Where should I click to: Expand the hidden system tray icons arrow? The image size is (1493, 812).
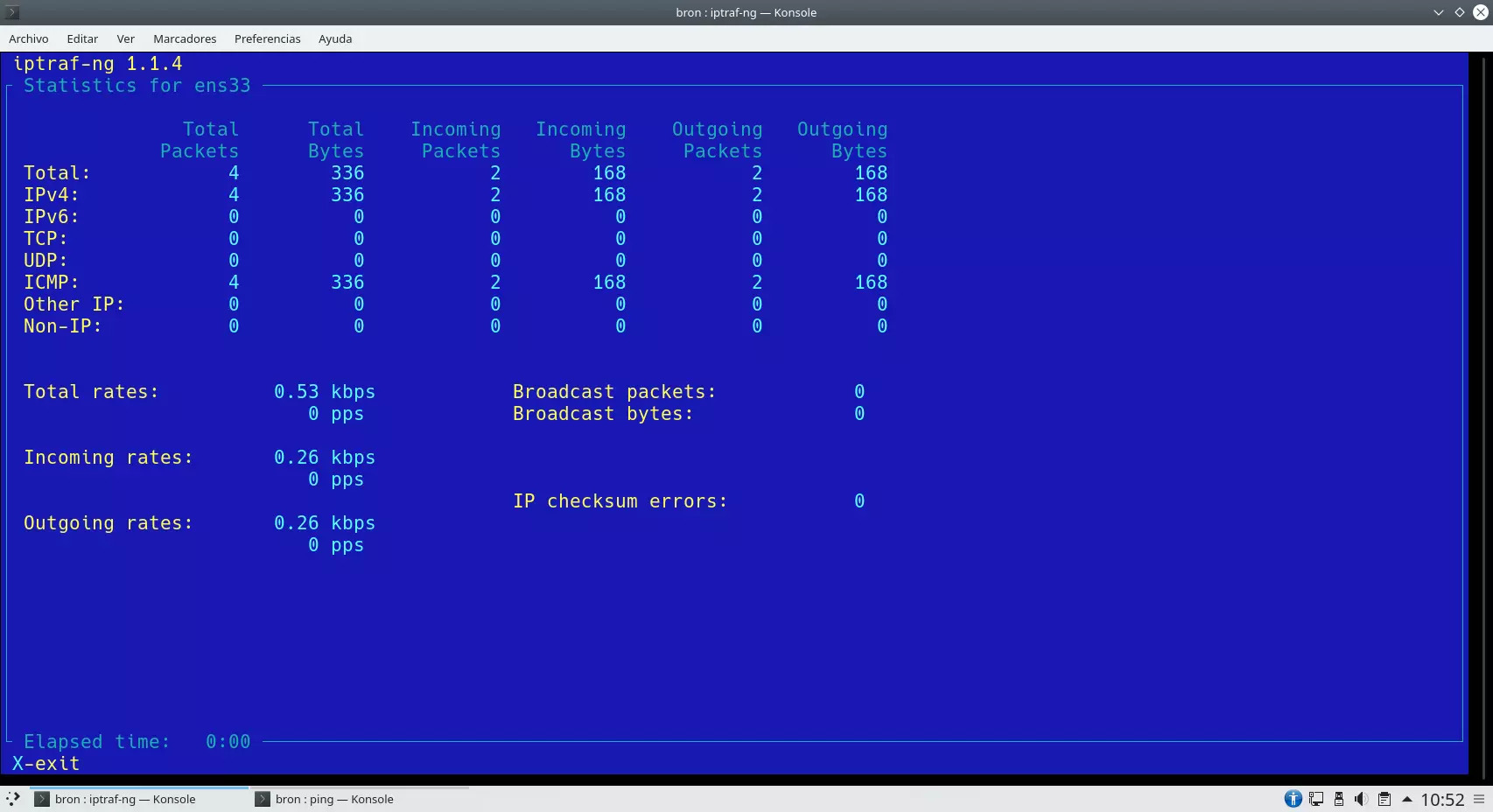coord(1406,799)
